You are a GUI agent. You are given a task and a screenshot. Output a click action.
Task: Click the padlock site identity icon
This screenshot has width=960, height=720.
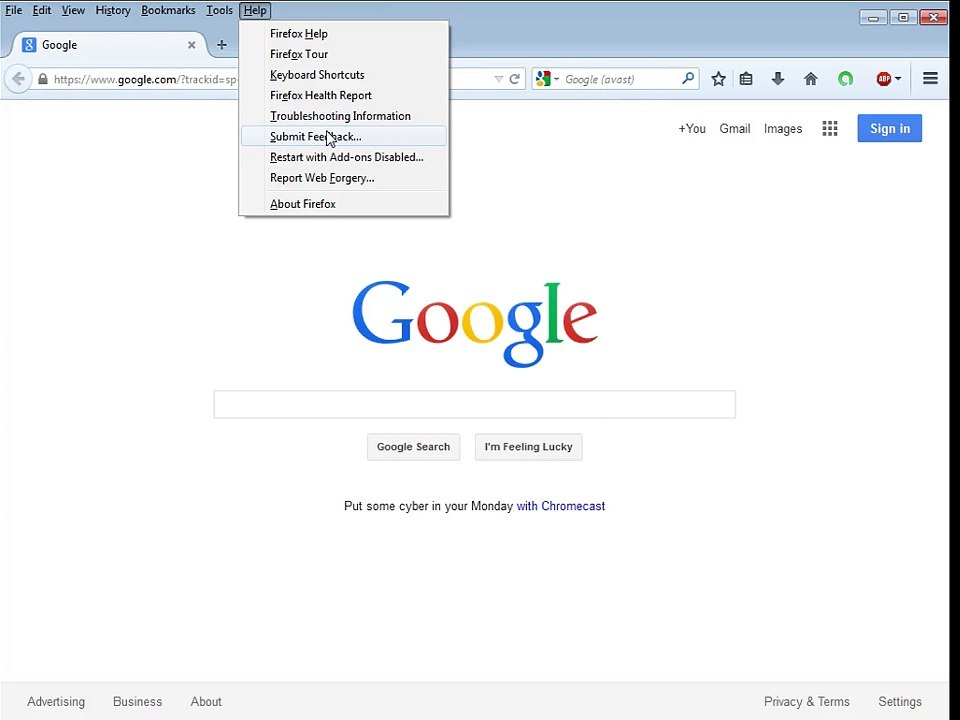[43, 79]
